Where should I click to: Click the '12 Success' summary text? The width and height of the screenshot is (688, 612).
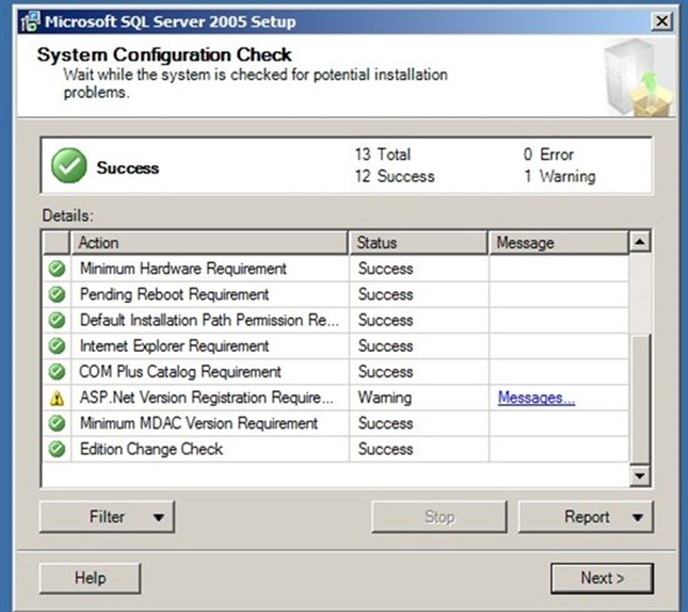(394, 176)
